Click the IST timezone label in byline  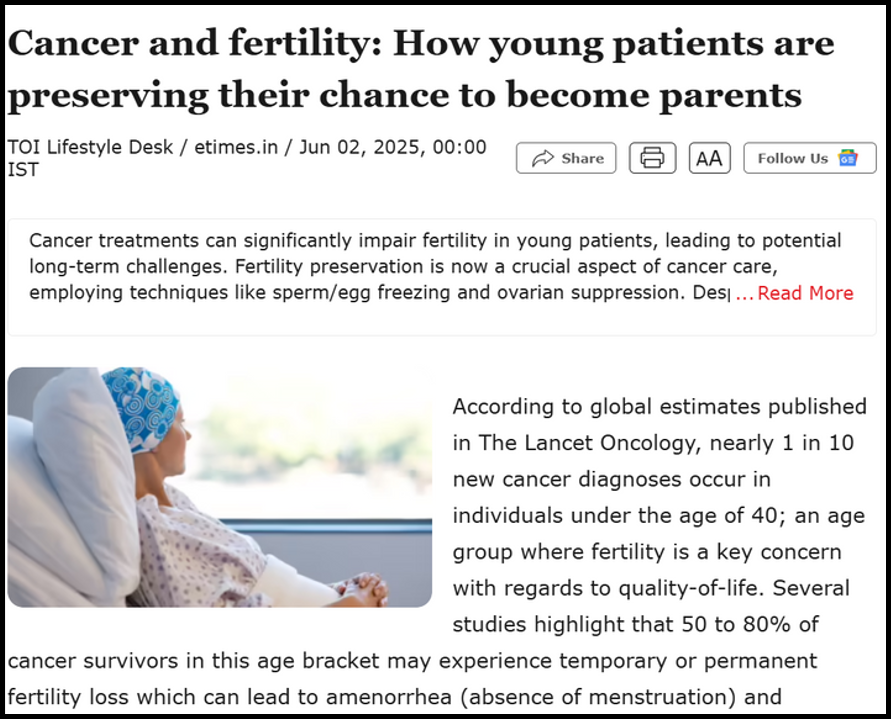click(23, 169)
